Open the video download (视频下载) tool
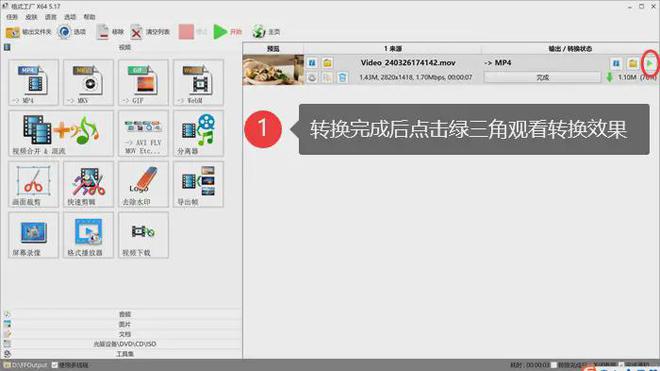660x371 pixels. (x=144, y=235)
